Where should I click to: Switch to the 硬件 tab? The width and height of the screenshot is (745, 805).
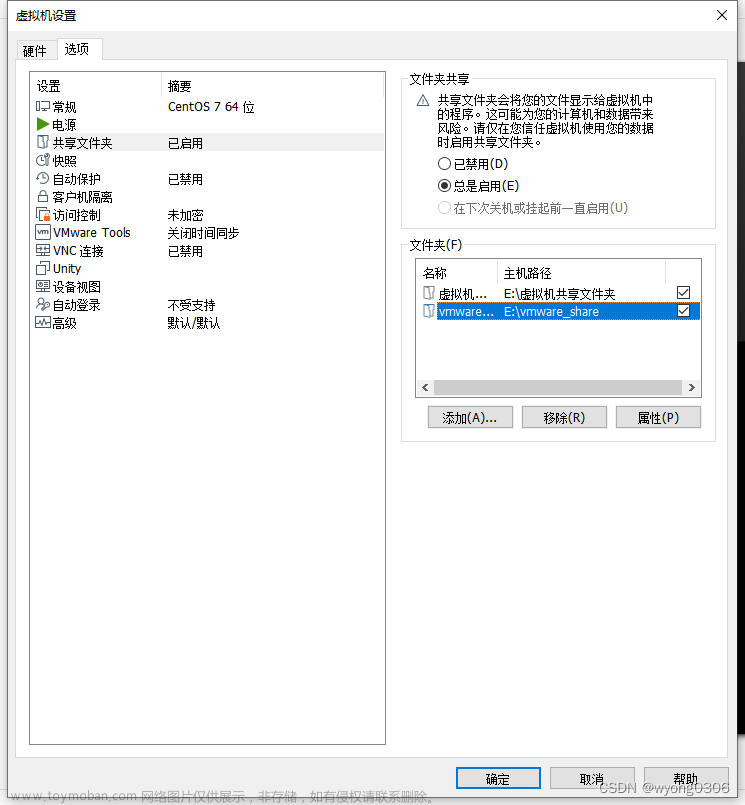click(x=35, y=50)
